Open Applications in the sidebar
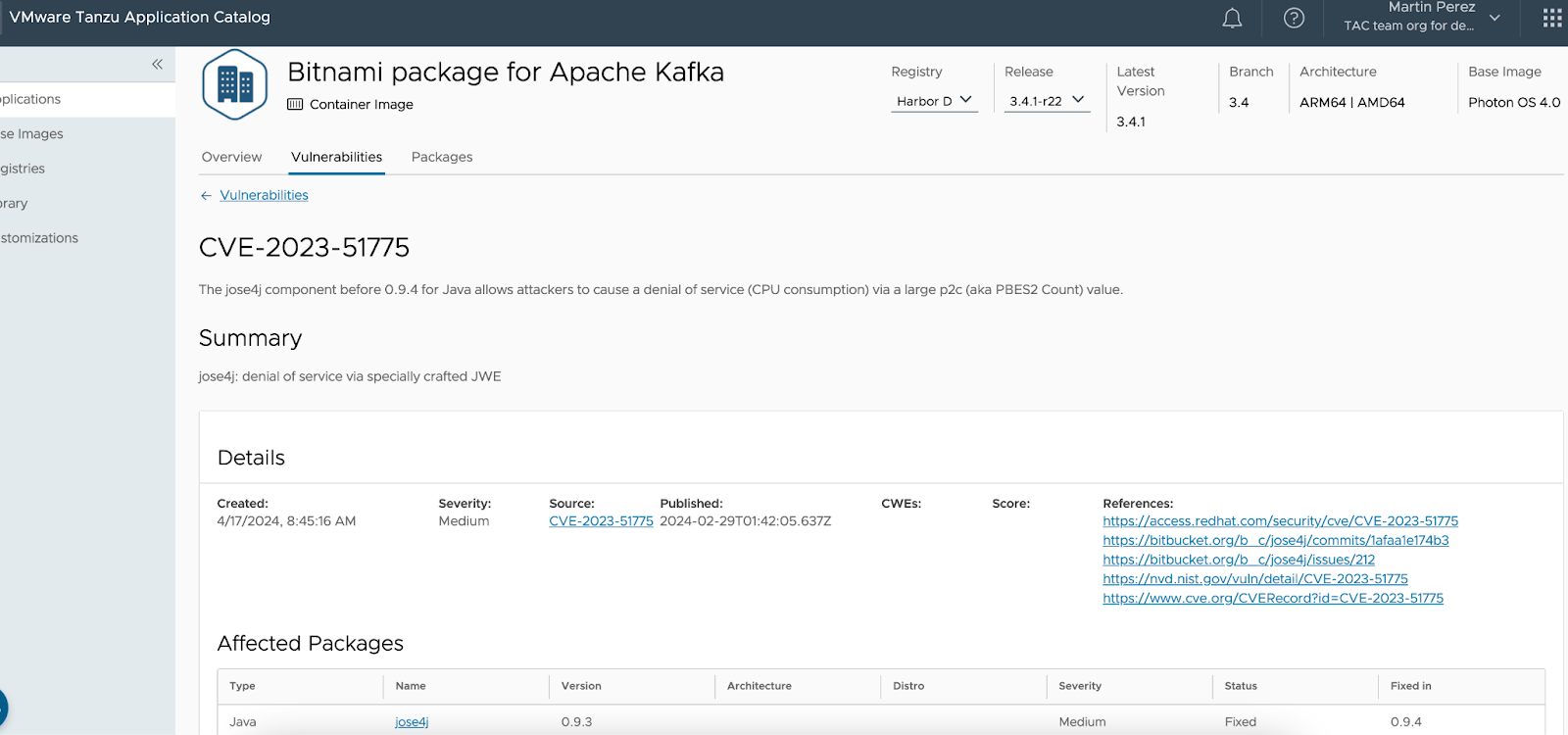Screen dimensions: 1568x735 [87, 100]
